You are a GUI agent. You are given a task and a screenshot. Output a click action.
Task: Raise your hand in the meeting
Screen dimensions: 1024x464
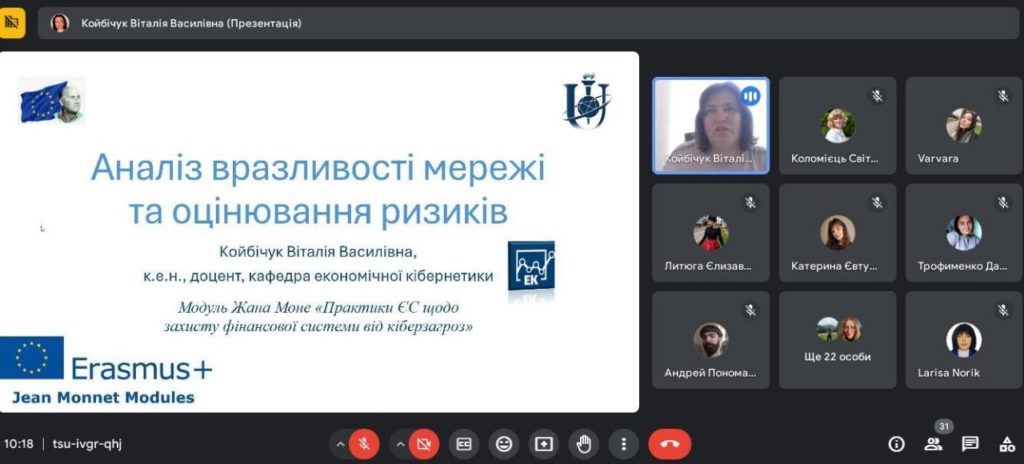pyautogui.click(x=584, y=443)
